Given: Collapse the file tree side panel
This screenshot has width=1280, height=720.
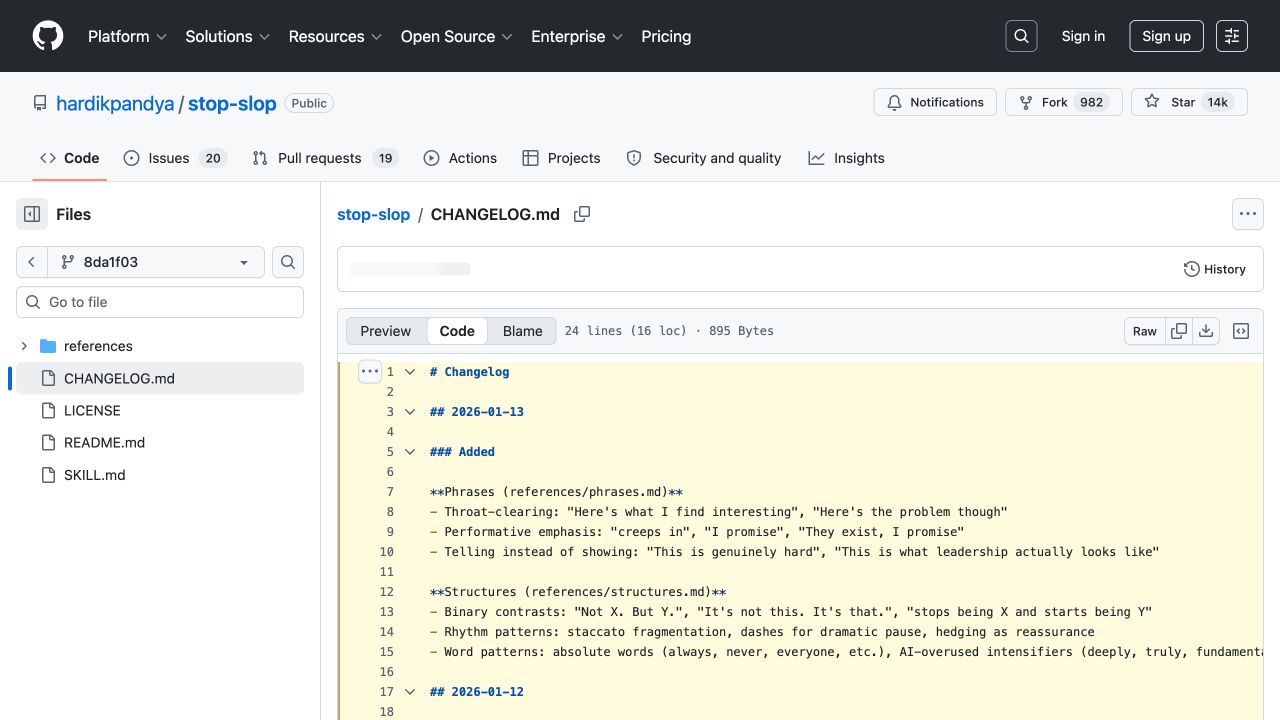Looking at the screenshot, I should [x=32, y=214].
